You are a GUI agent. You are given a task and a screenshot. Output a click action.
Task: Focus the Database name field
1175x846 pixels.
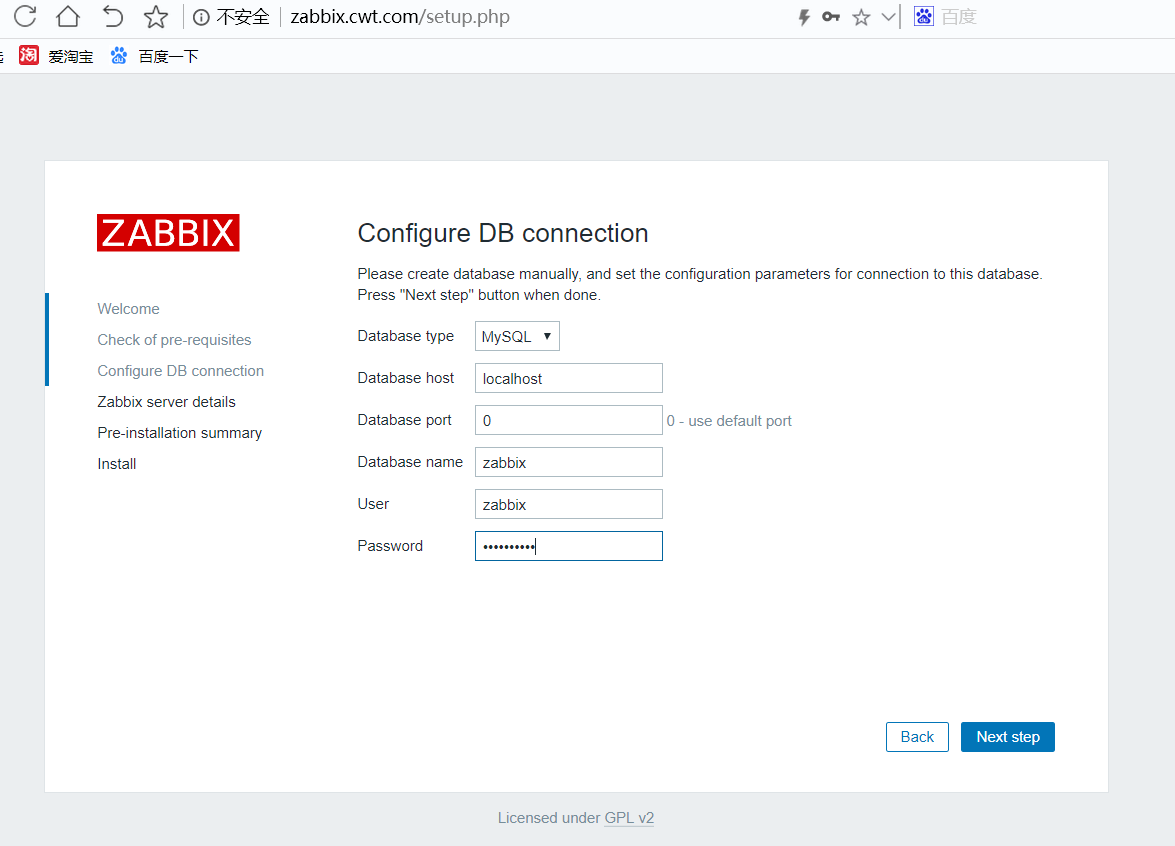(569, 462)
